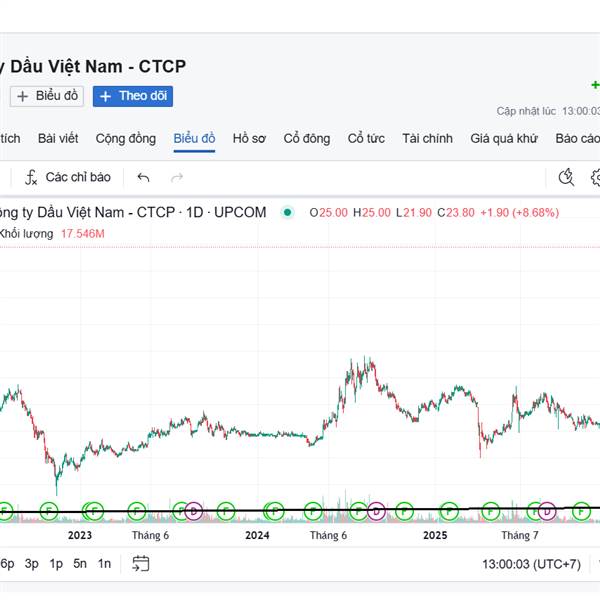Screen dimensions: 600x600
Task: Click the green F marker below 2023
Action: point(92,511)
